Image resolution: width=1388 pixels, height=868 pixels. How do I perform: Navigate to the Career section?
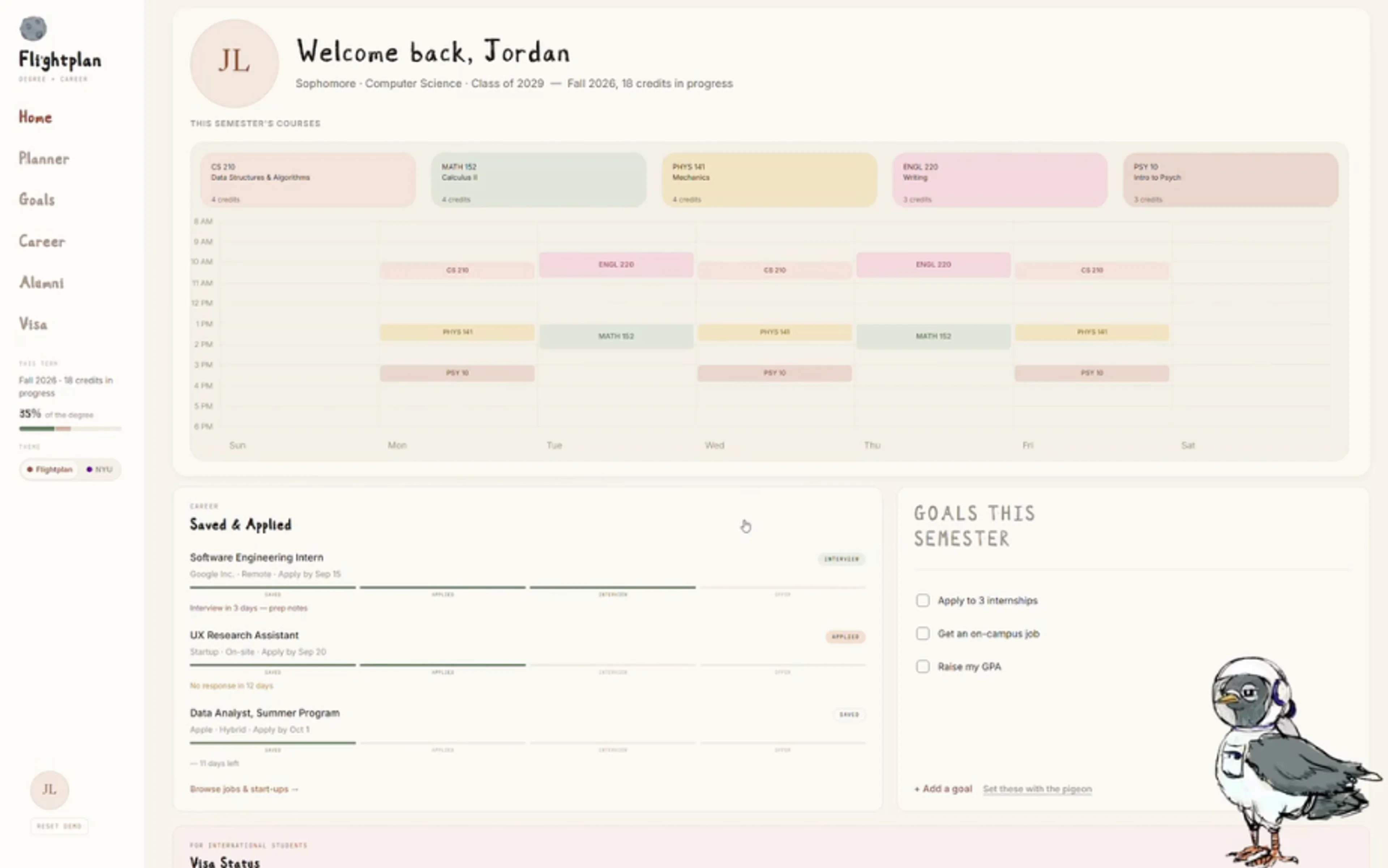tap(42, 241)
